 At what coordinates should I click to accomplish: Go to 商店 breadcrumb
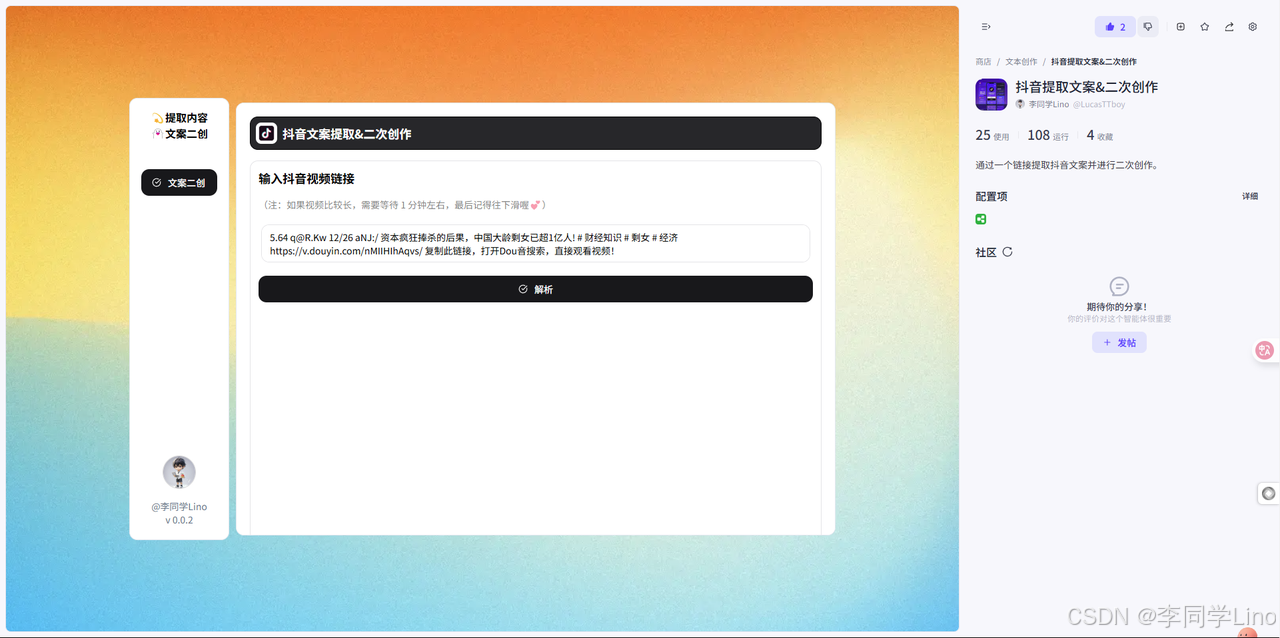(x=983, y=62)
